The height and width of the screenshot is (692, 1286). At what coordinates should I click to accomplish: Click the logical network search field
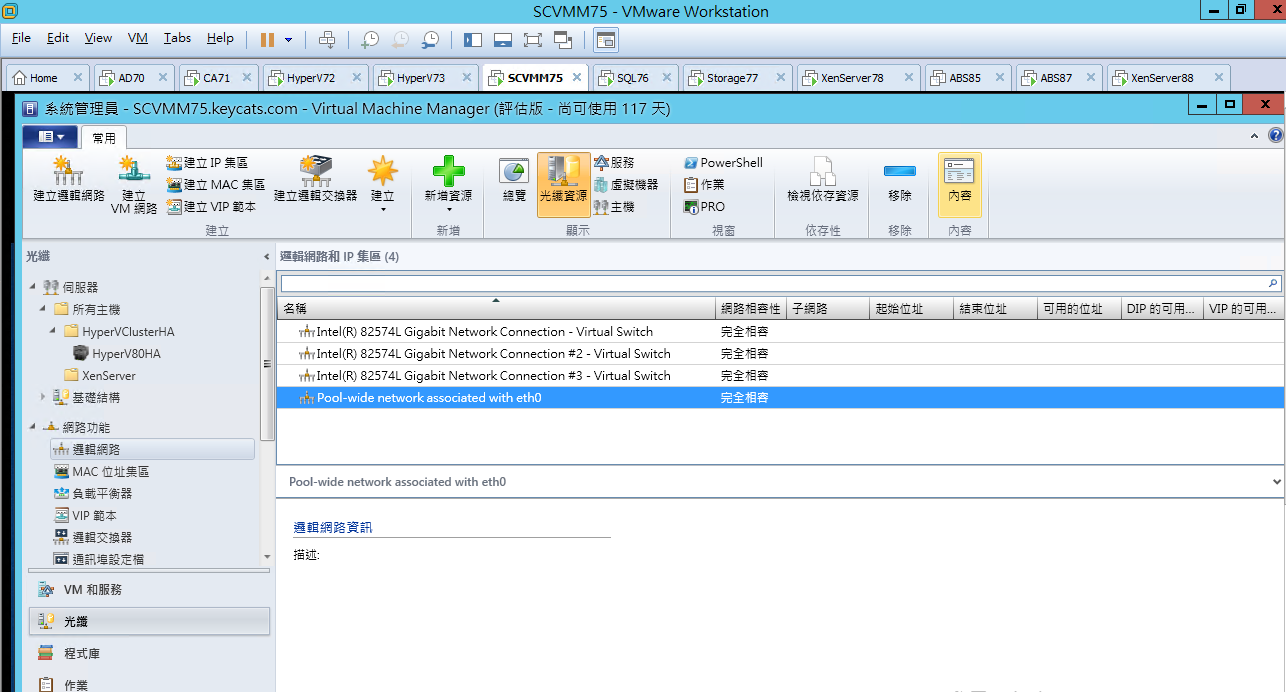click(x=773, y=283)
